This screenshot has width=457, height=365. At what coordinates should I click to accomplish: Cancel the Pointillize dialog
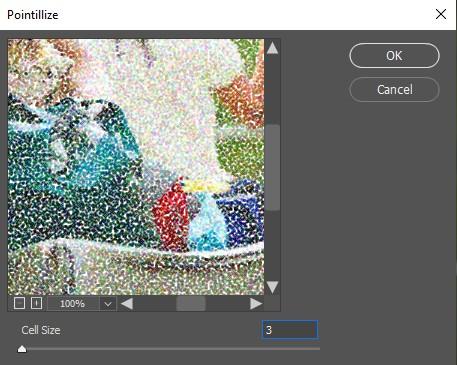click(394, 89)
